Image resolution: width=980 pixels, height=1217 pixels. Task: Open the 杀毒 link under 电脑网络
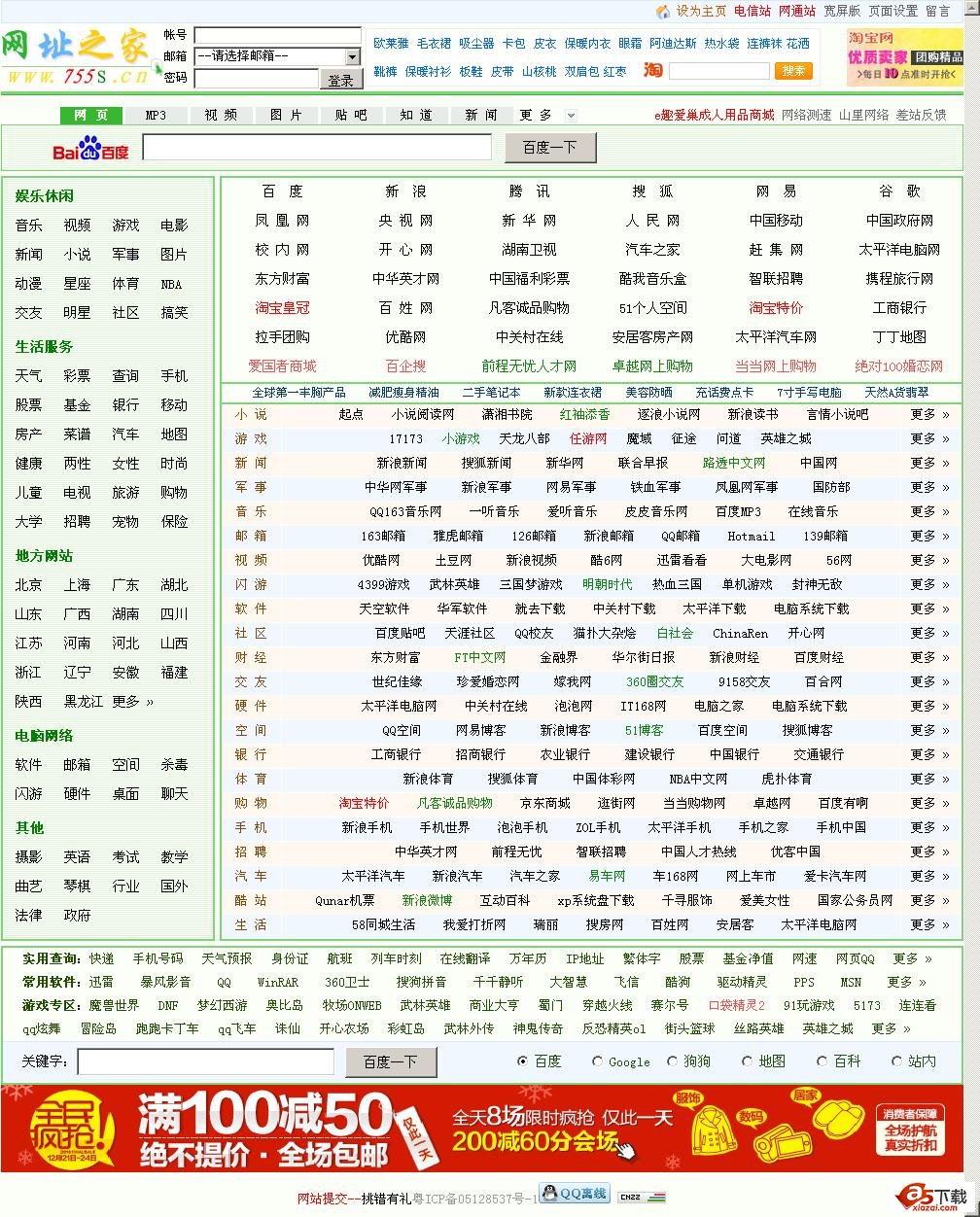click(x=175, y=765)
